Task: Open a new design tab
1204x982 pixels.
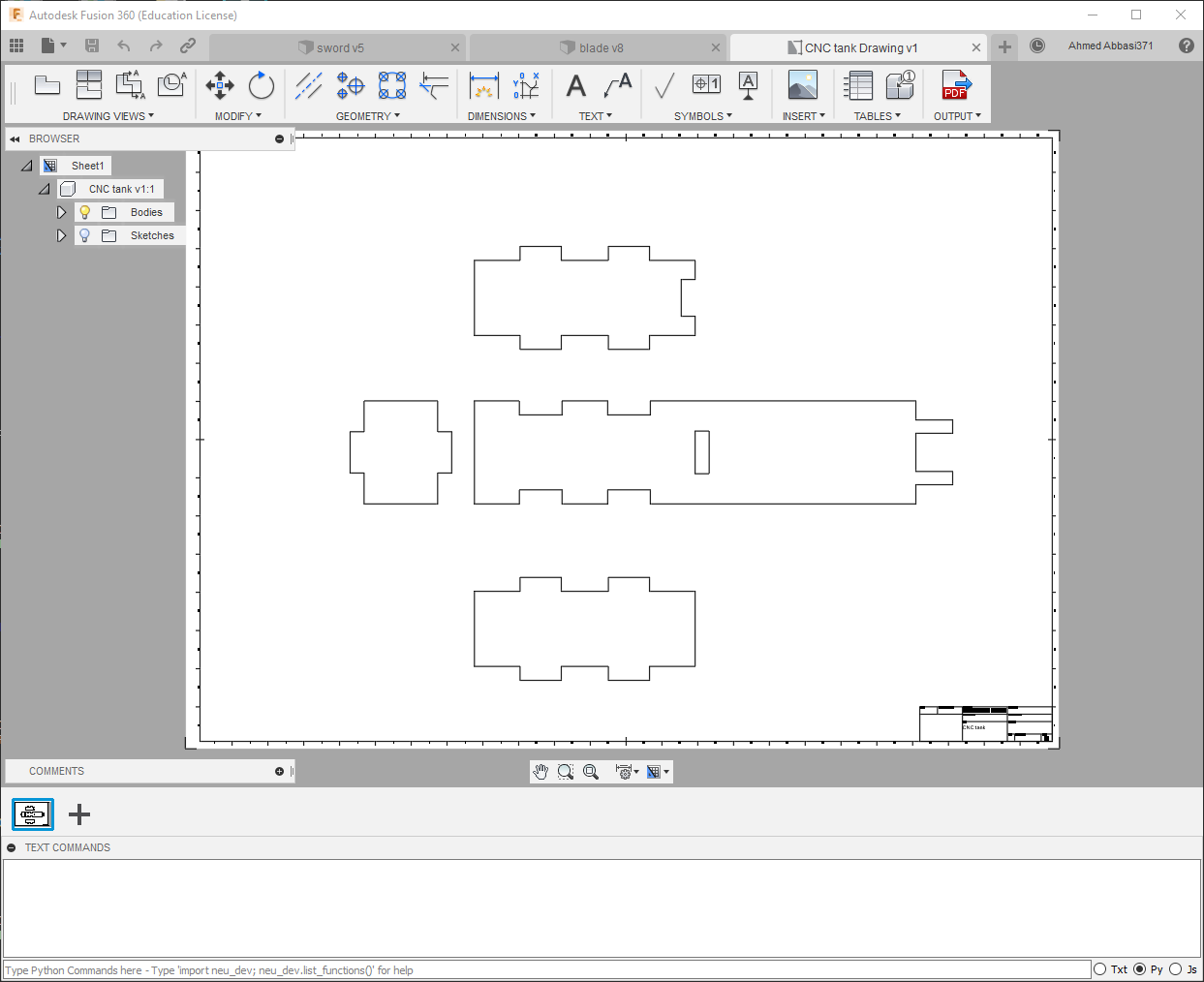Action: [1005, 46]
